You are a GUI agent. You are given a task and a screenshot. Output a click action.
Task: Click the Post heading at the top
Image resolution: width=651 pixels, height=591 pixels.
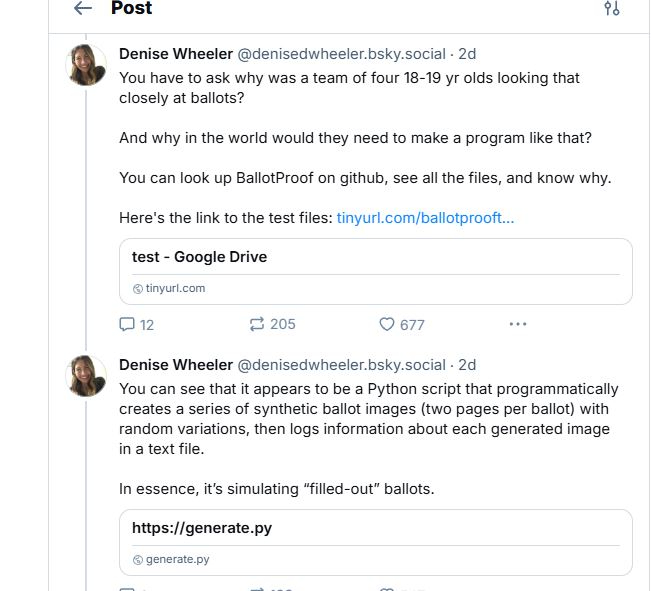pos(131,9)
